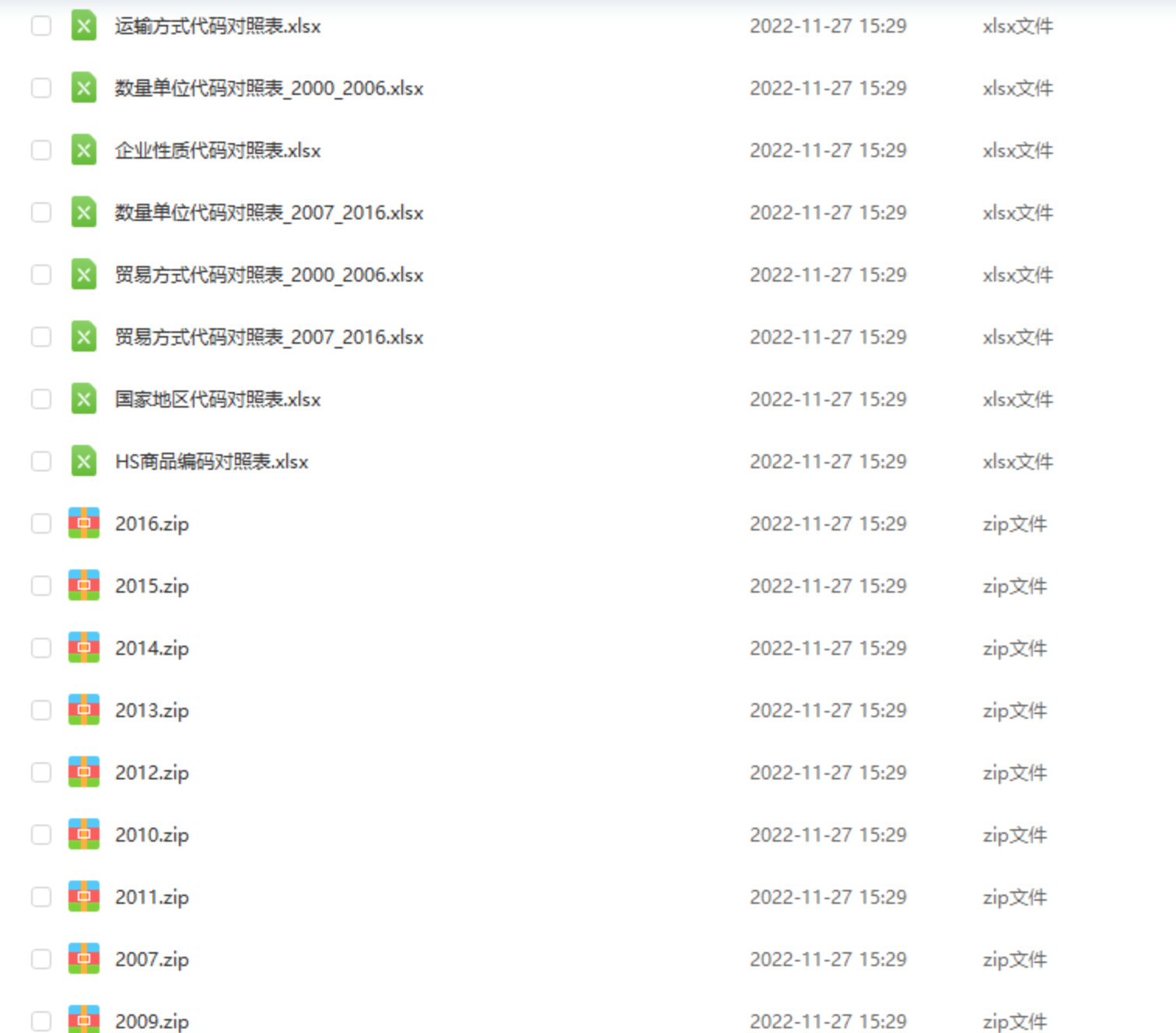Viewport: 1176px width, 1033px height.
Task: Click the xlsx icon beside 国家地区代码对照表.xlsx
Action: [x=83, y=399]
